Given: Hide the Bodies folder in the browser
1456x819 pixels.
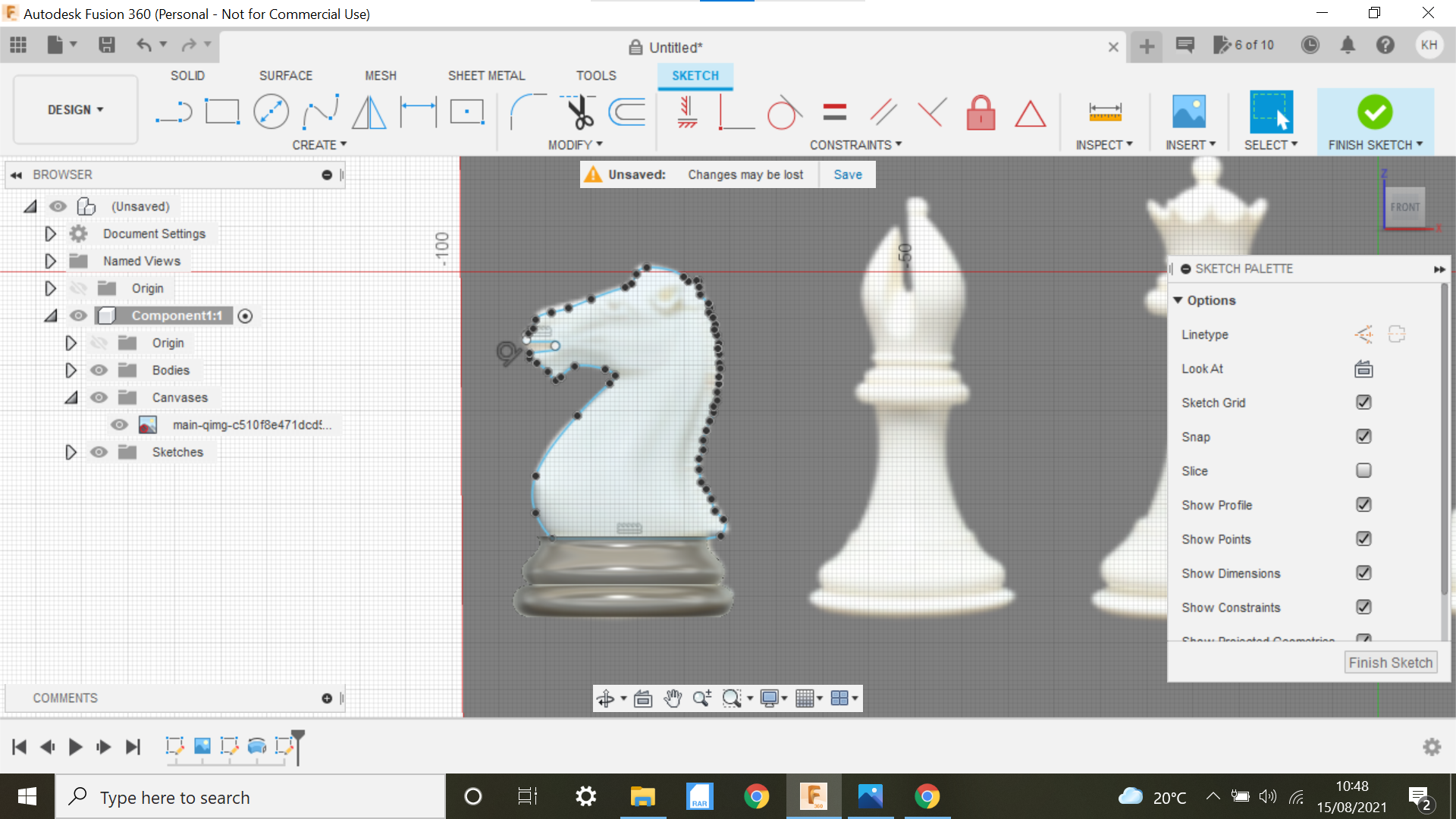Looking at the screenshot, I should (99, 370).
